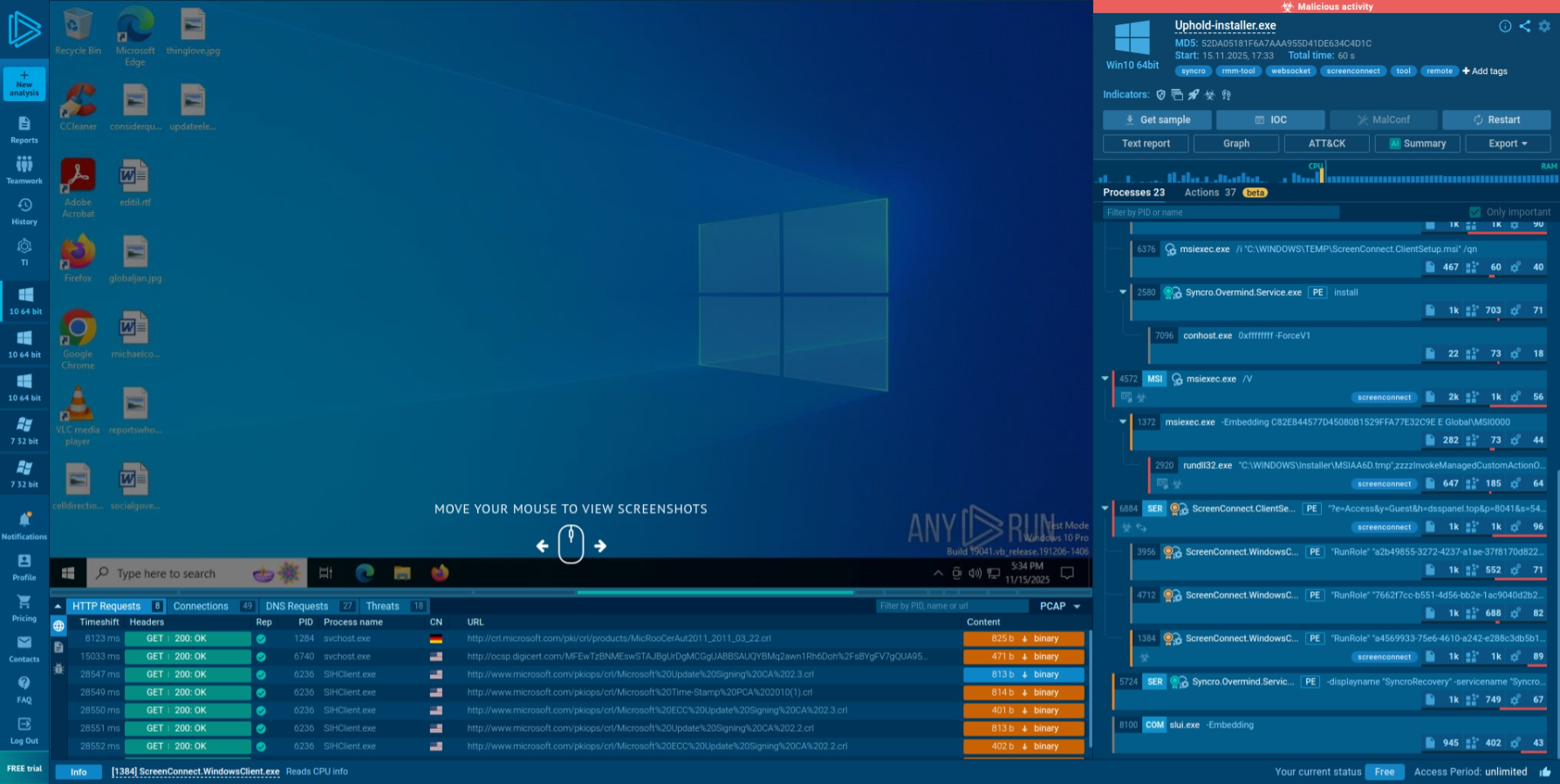1560x784 pixels.
Task: Click the task info circle icon
Action: pos(1505,26)
